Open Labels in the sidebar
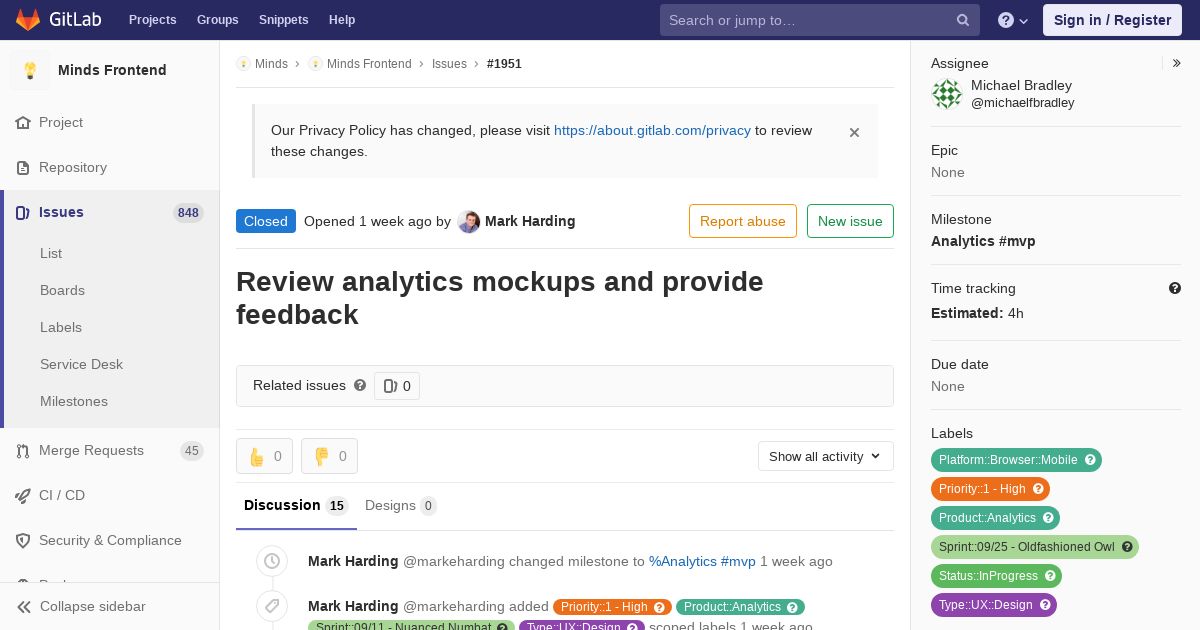Screen dimensions: 1200x630 point(61,327)
